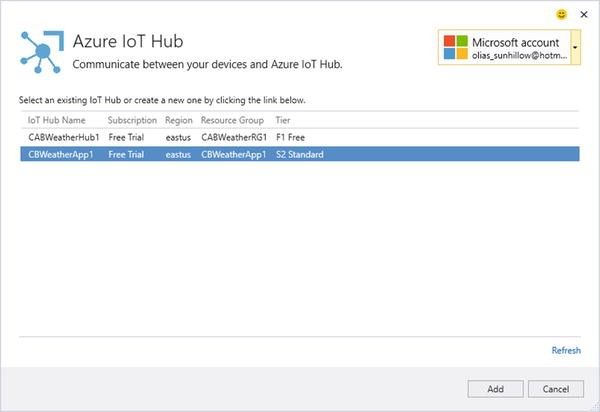The width and height of the screenshot is (600, 412).
Task: Sort by Subscription column header
Action: pos(132,120)
